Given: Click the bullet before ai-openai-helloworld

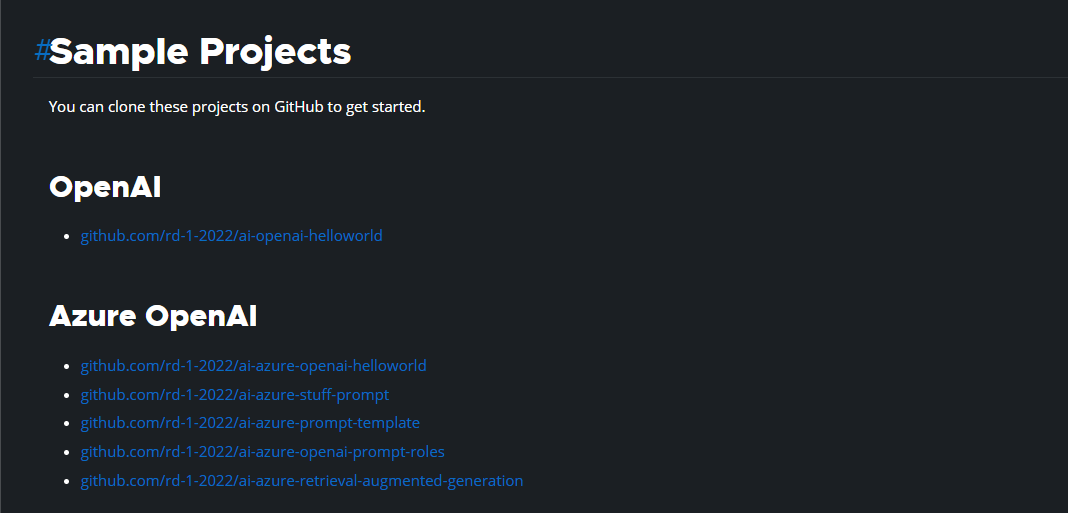Looking at the screenshot, I should click(x=67, y=237).
